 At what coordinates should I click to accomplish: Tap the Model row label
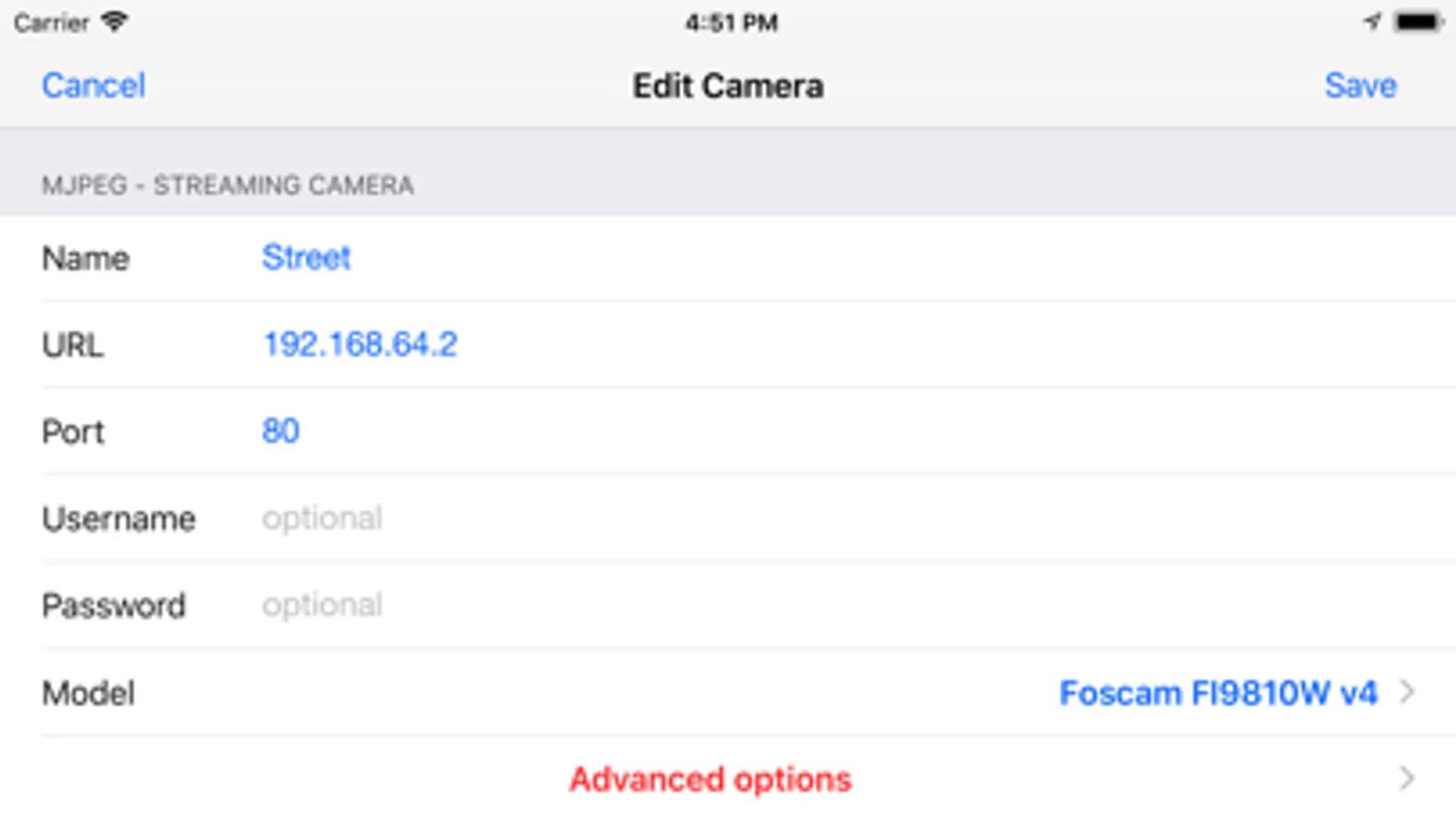pyautogui.click(x=88, y=693)
